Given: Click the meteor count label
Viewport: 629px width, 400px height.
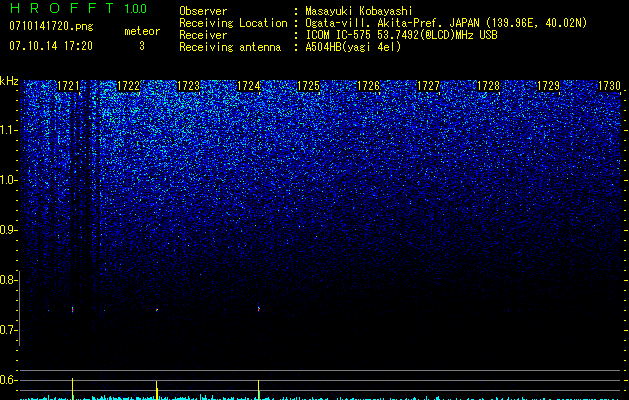Looking at the screenshot, I should (142, 31).
